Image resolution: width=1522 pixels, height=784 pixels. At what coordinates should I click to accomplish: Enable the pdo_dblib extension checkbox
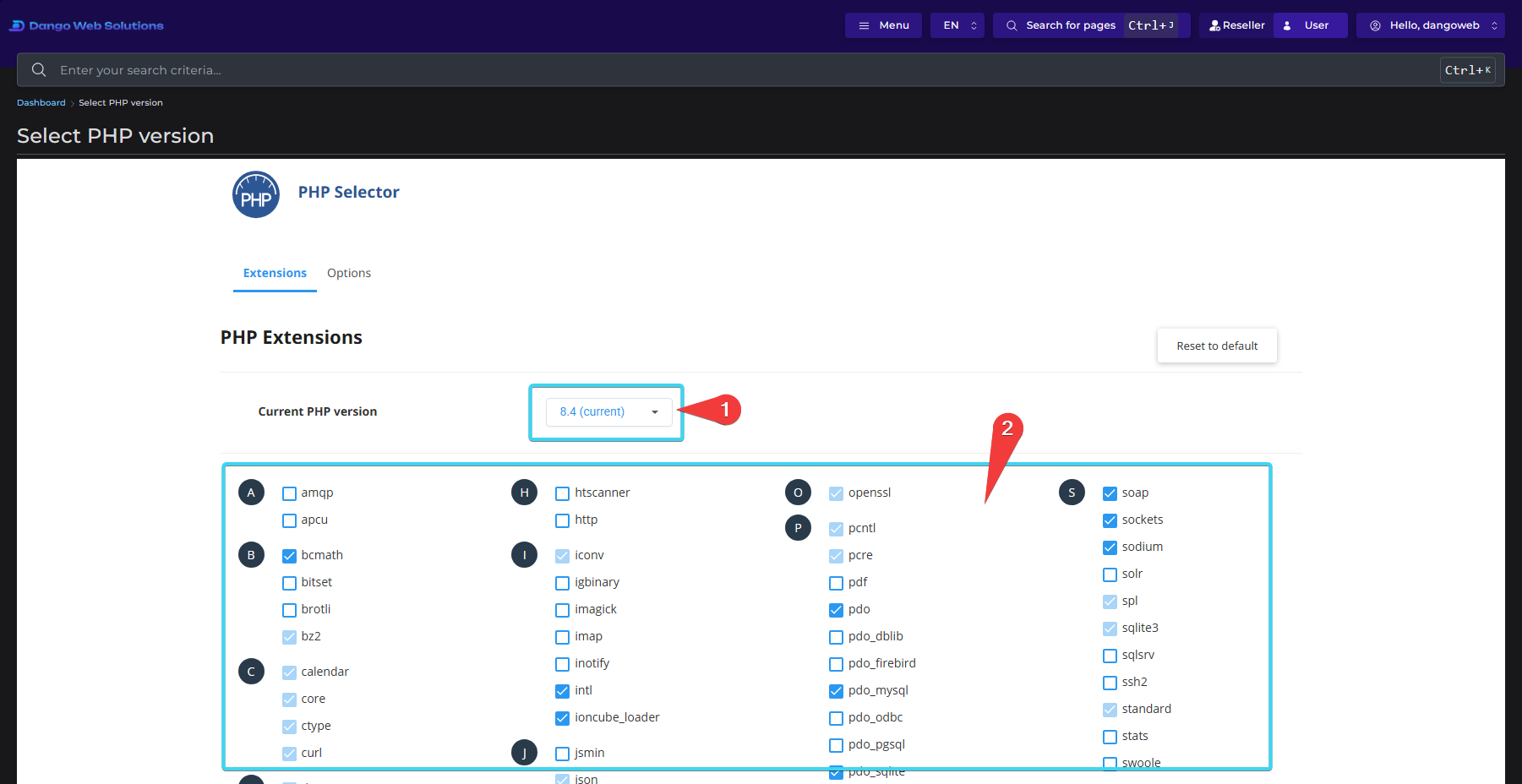click(836, 637)
